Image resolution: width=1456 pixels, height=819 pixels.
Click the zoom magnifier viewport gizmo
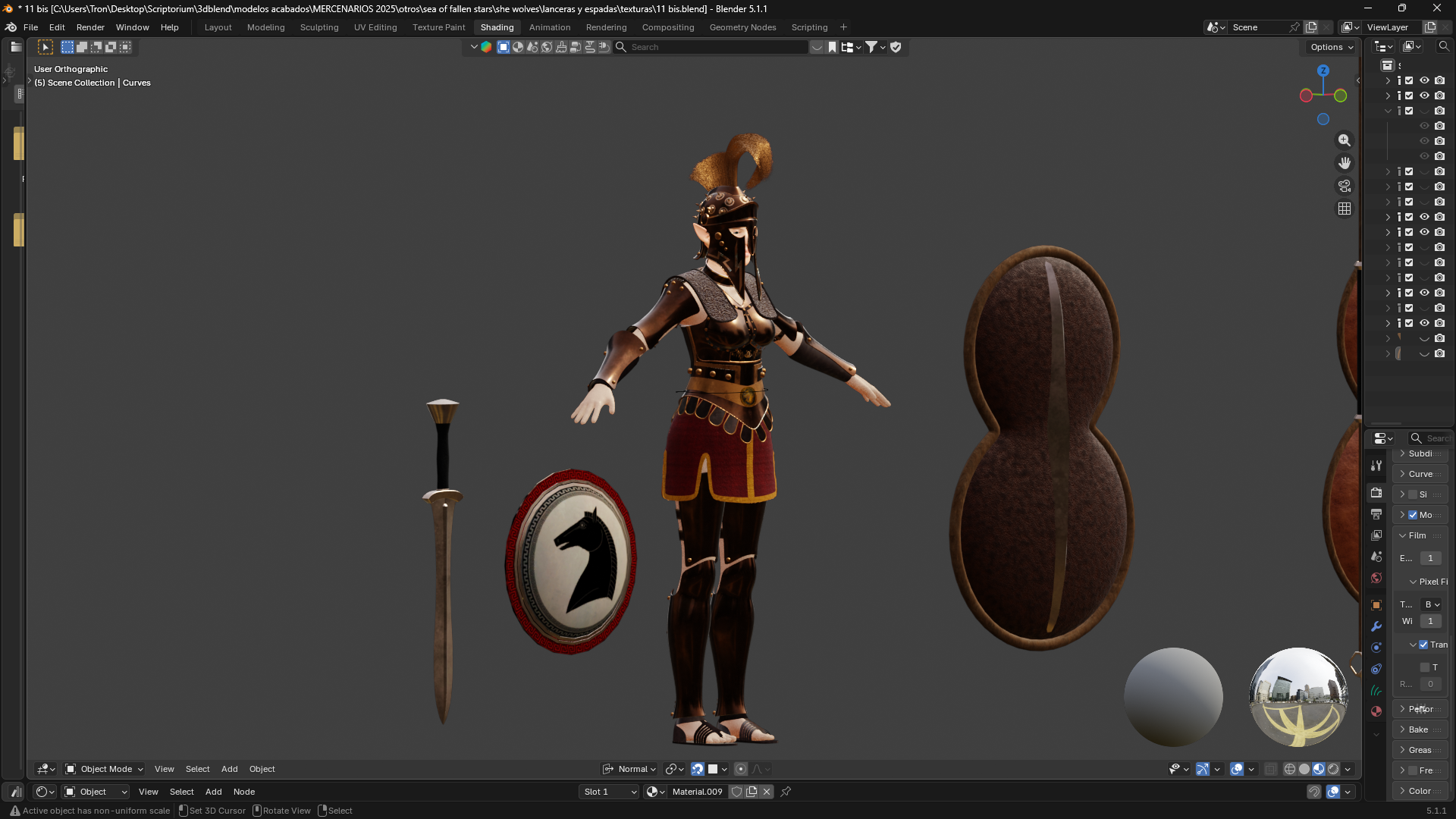[1345, 140]
